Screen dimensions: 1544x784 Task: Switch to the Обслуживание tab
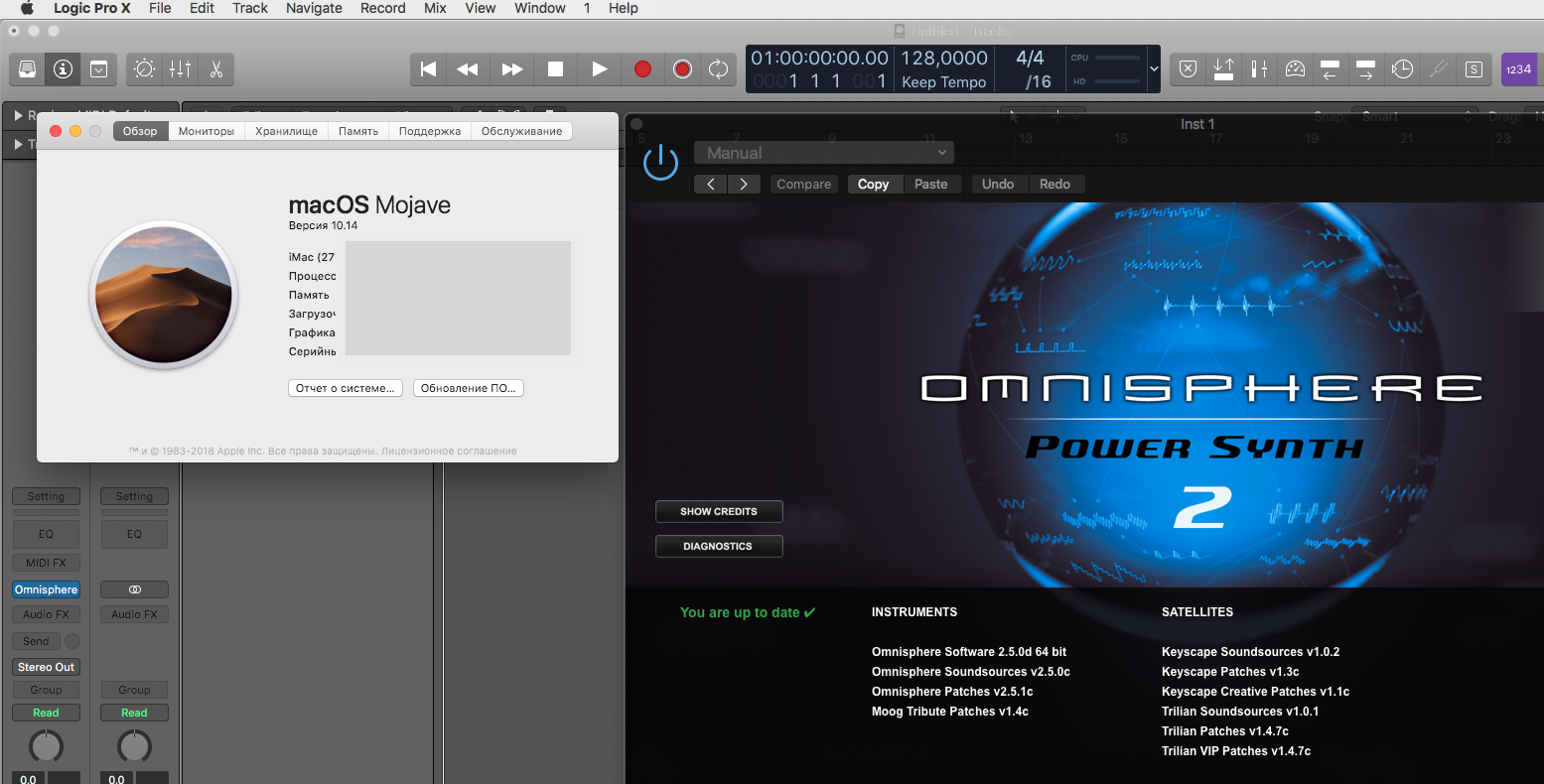click(x=522, y=131)
